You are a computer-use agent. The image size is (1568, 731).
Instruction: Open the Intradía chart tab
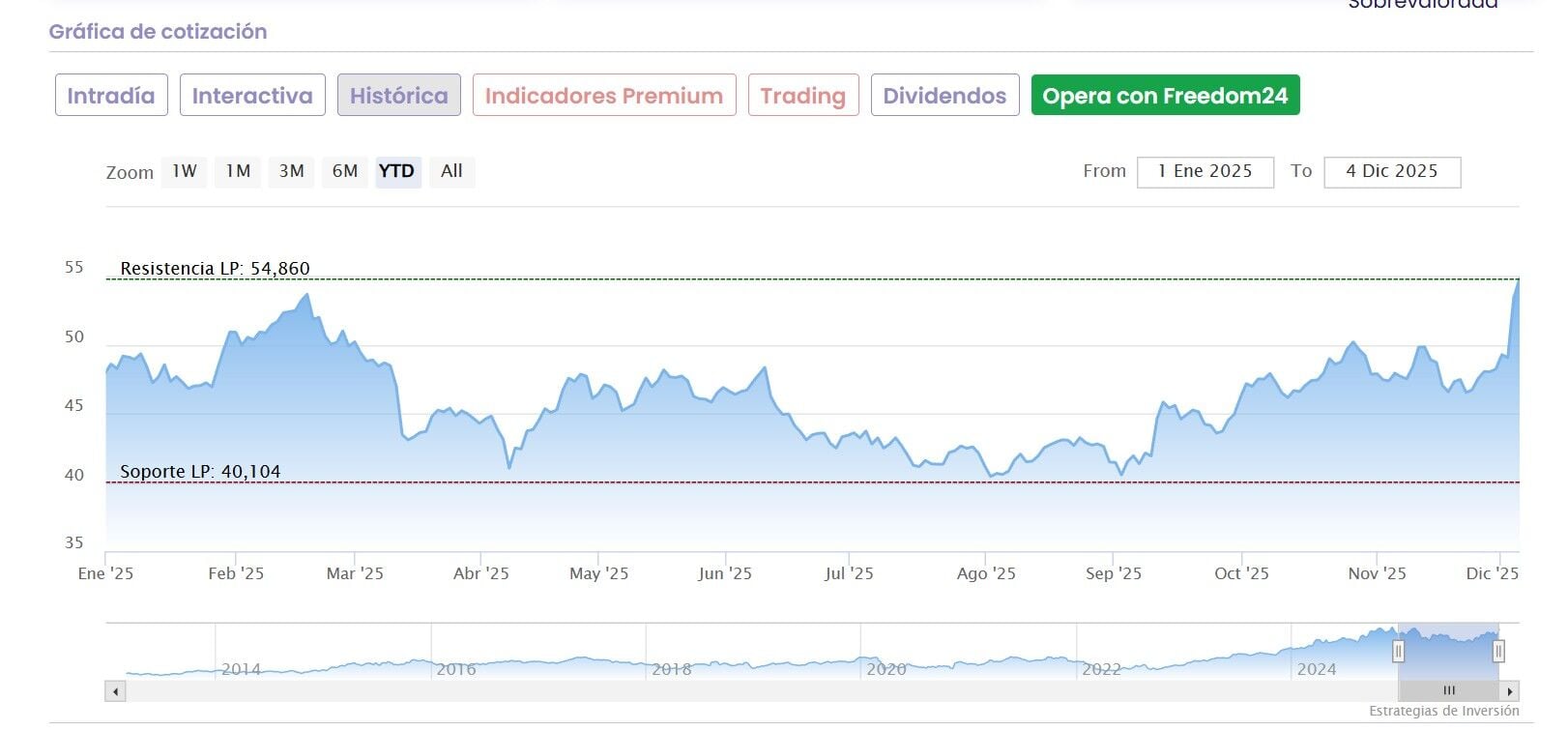pos(111,96)
